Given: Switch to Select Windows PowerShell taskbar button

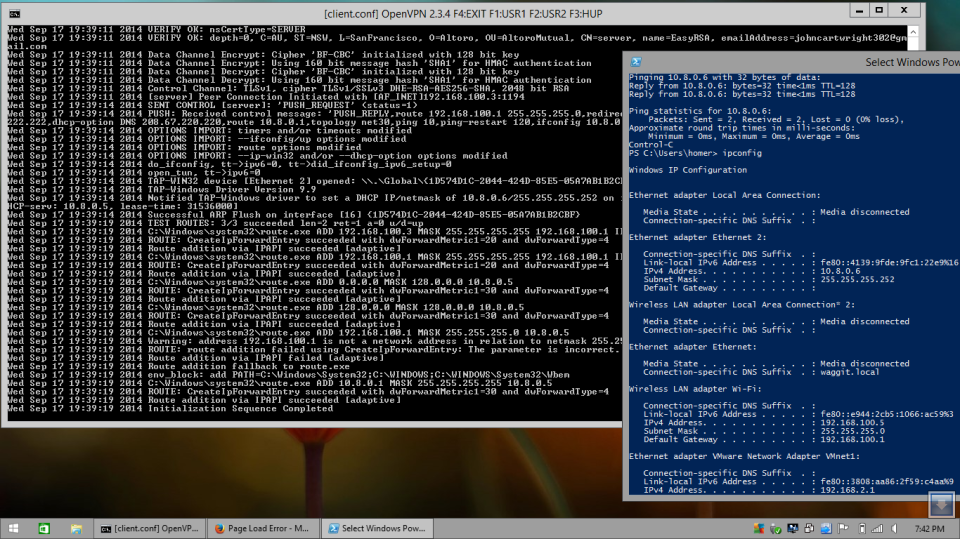Looking at the screenshot, I should click(x=377, y=529).
